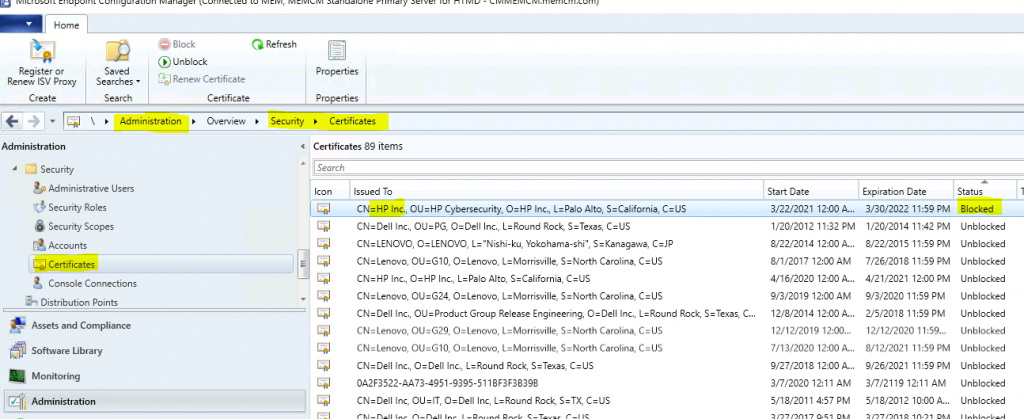1024x419 pixels.
Task: Click the breadcrumb root node icon
Action: pyautogui.click(x=74, y=121)
